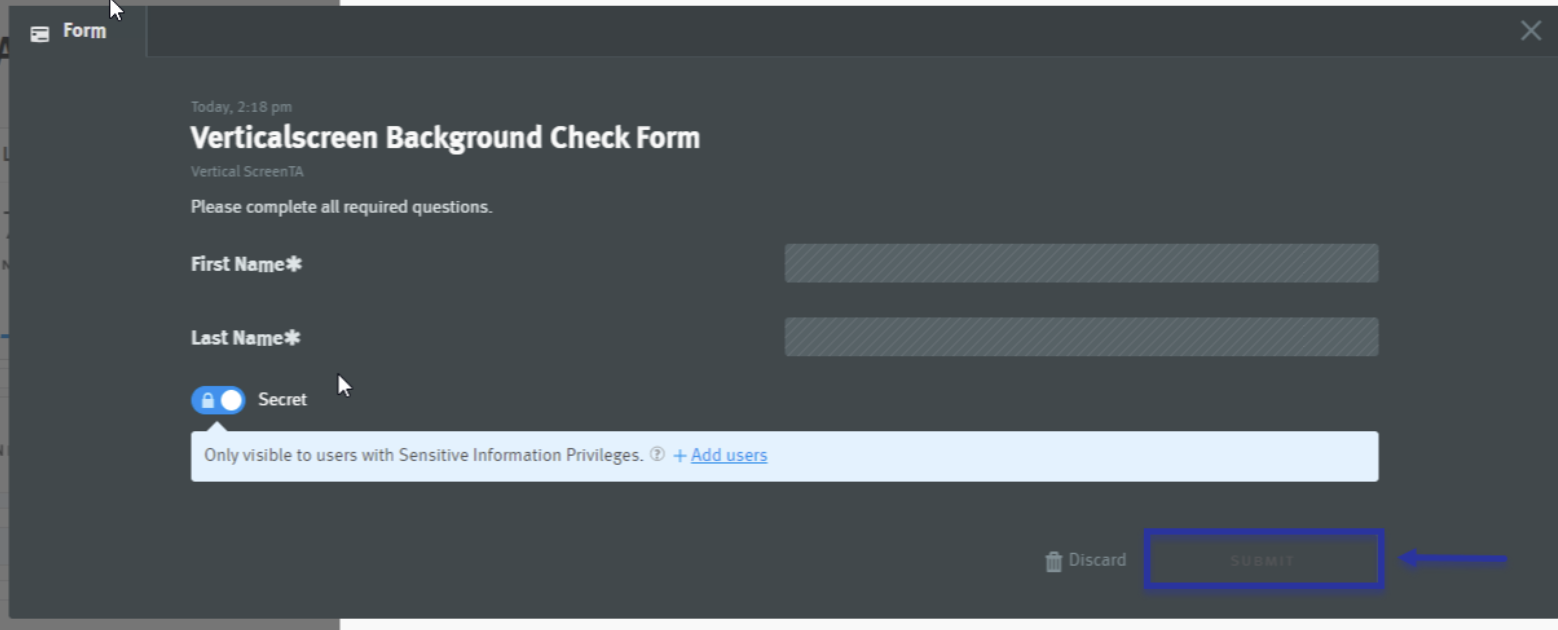Screen dimensions: 1558x630
Task: Focus the Last Name input field
Action: [x=1081, y=338]
